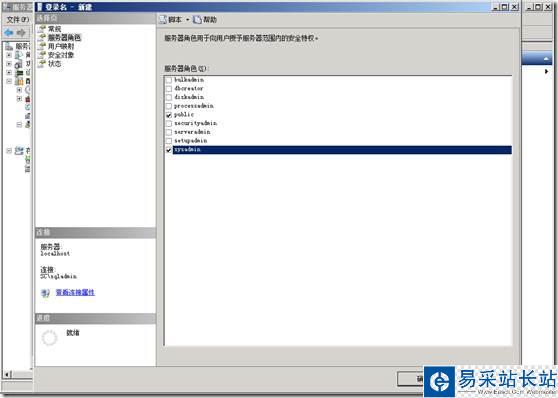The image size is (558, 398).
Task: Go back with blue arrow in background console
Action: pos(9,33)
